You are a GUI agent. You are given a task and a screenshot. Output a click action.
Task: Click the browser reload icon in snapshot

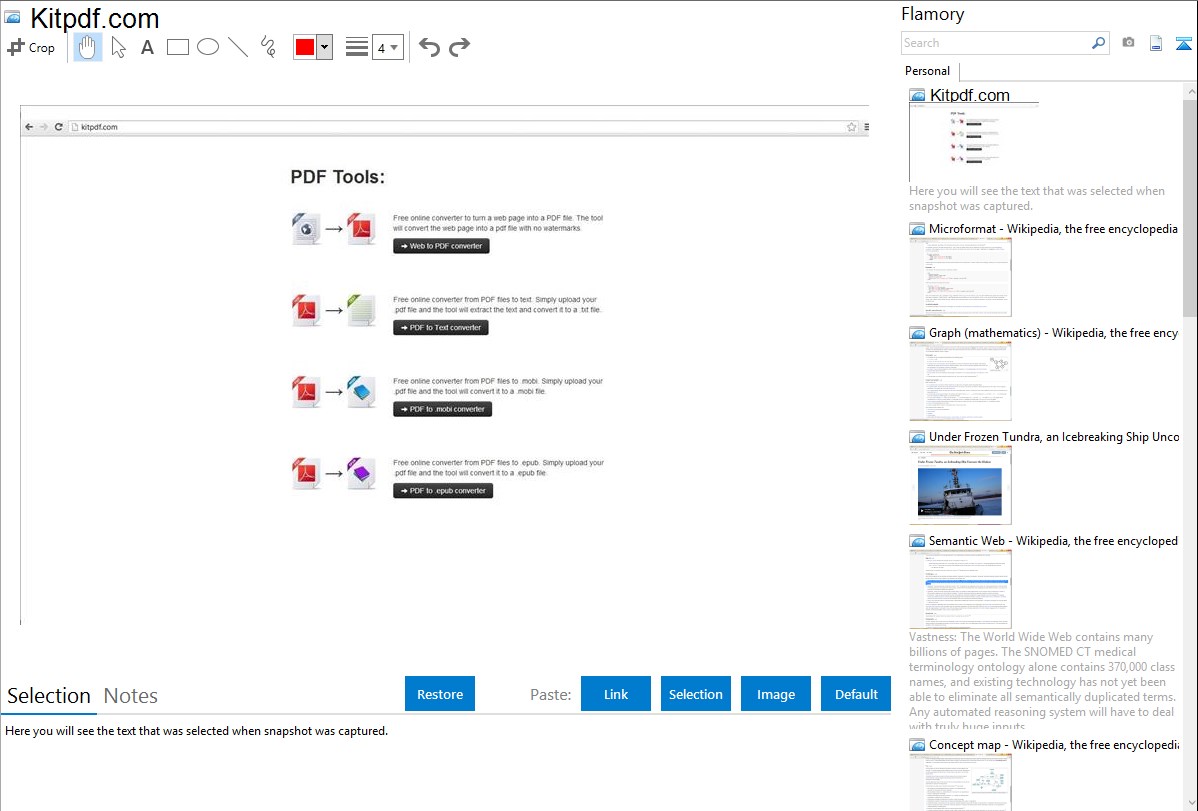(58, 127)
